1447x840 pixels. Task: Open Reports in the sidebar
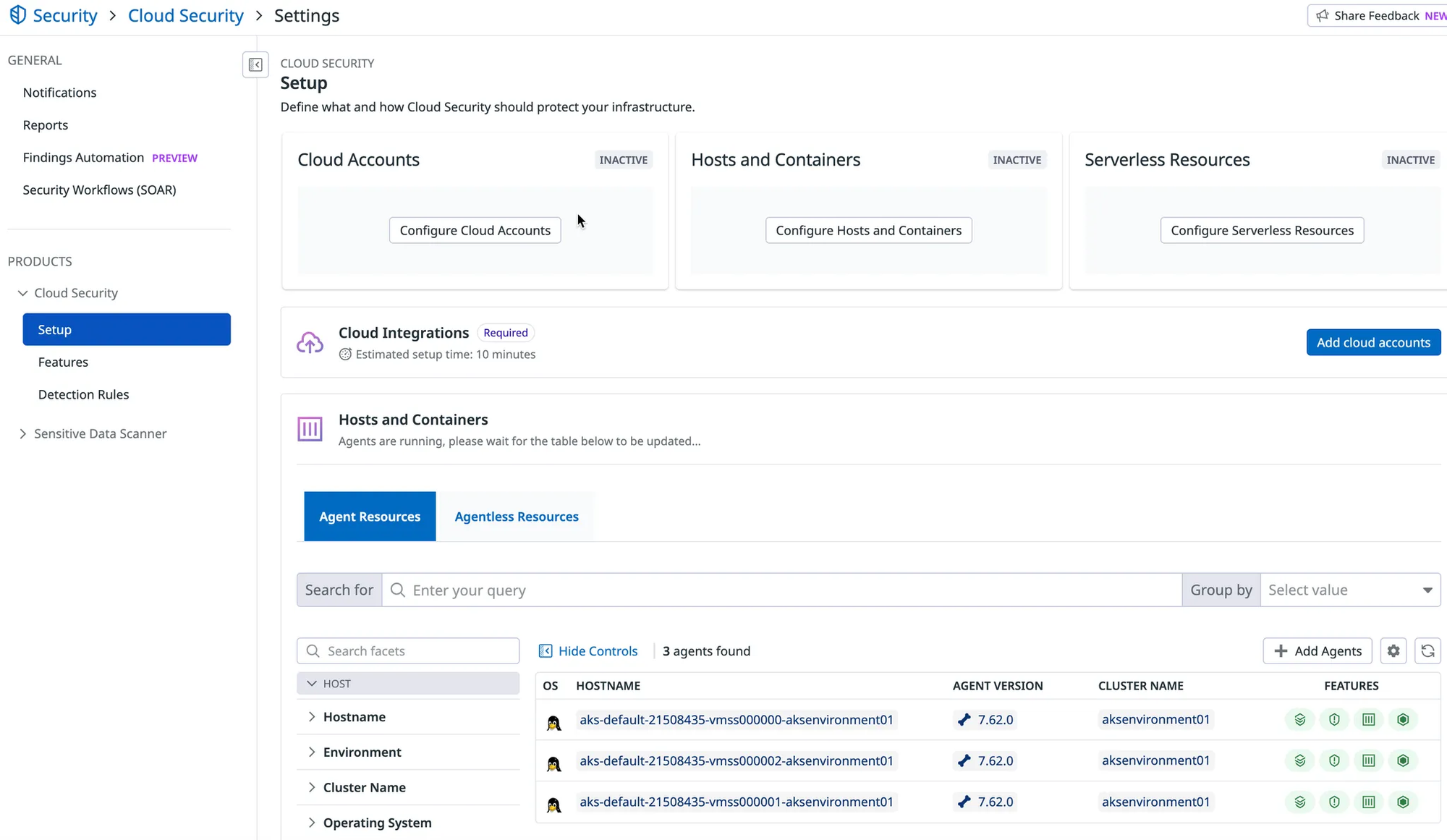pyautogui.click(x=46, y=125)
